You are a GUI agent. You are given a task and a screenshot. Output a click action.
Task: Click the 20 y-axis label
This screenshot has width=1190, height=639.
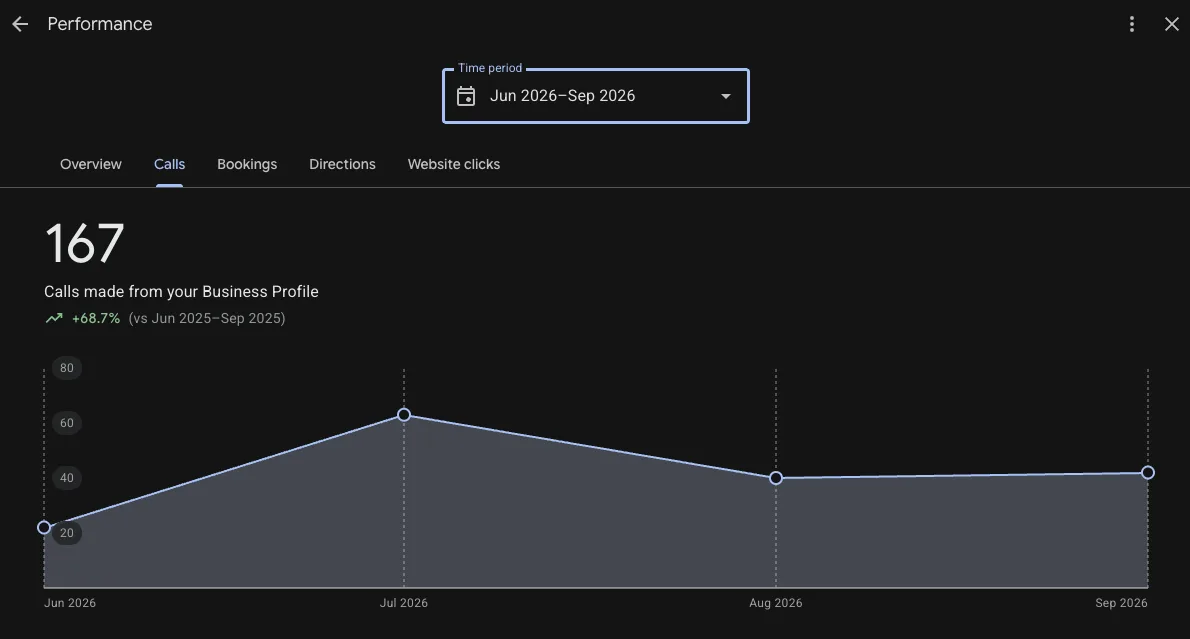click(x=67, y=533)
